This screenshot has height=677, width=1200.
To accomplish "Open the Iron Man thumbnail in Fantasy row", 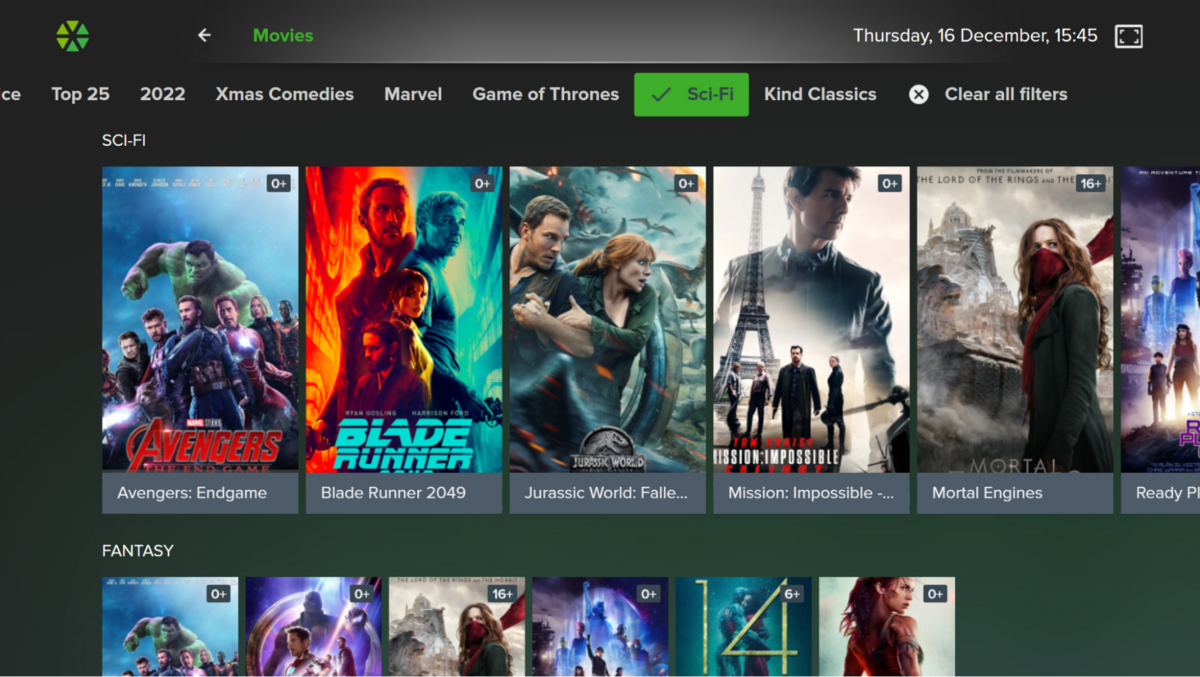I will point(314,627).
